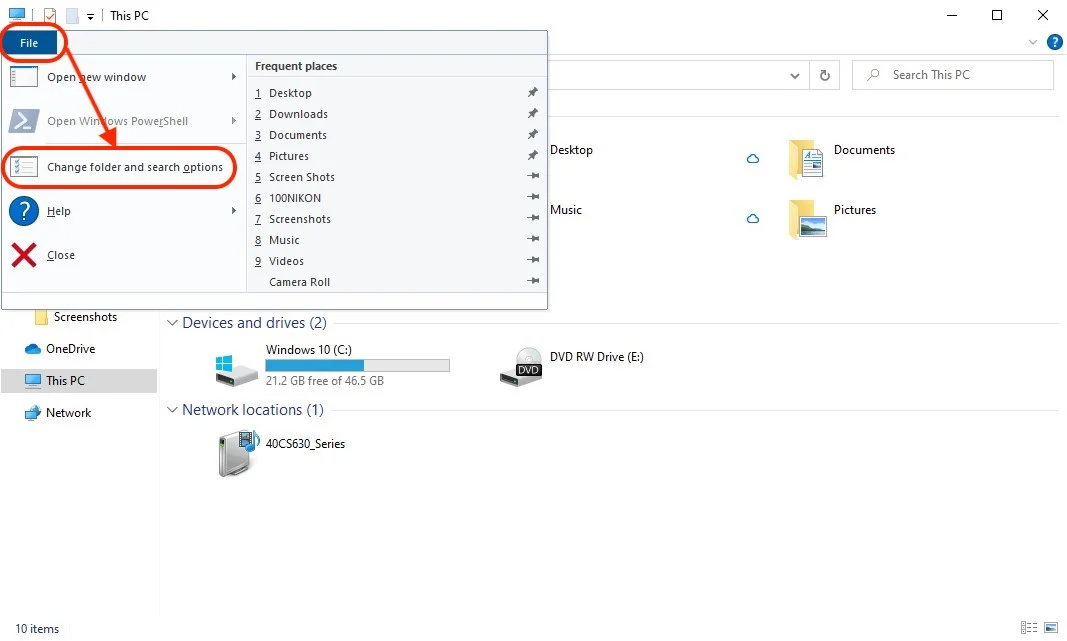Open the DVD RW Drive (E:) icon
The image size is (1067, 641).
(521, 367)
